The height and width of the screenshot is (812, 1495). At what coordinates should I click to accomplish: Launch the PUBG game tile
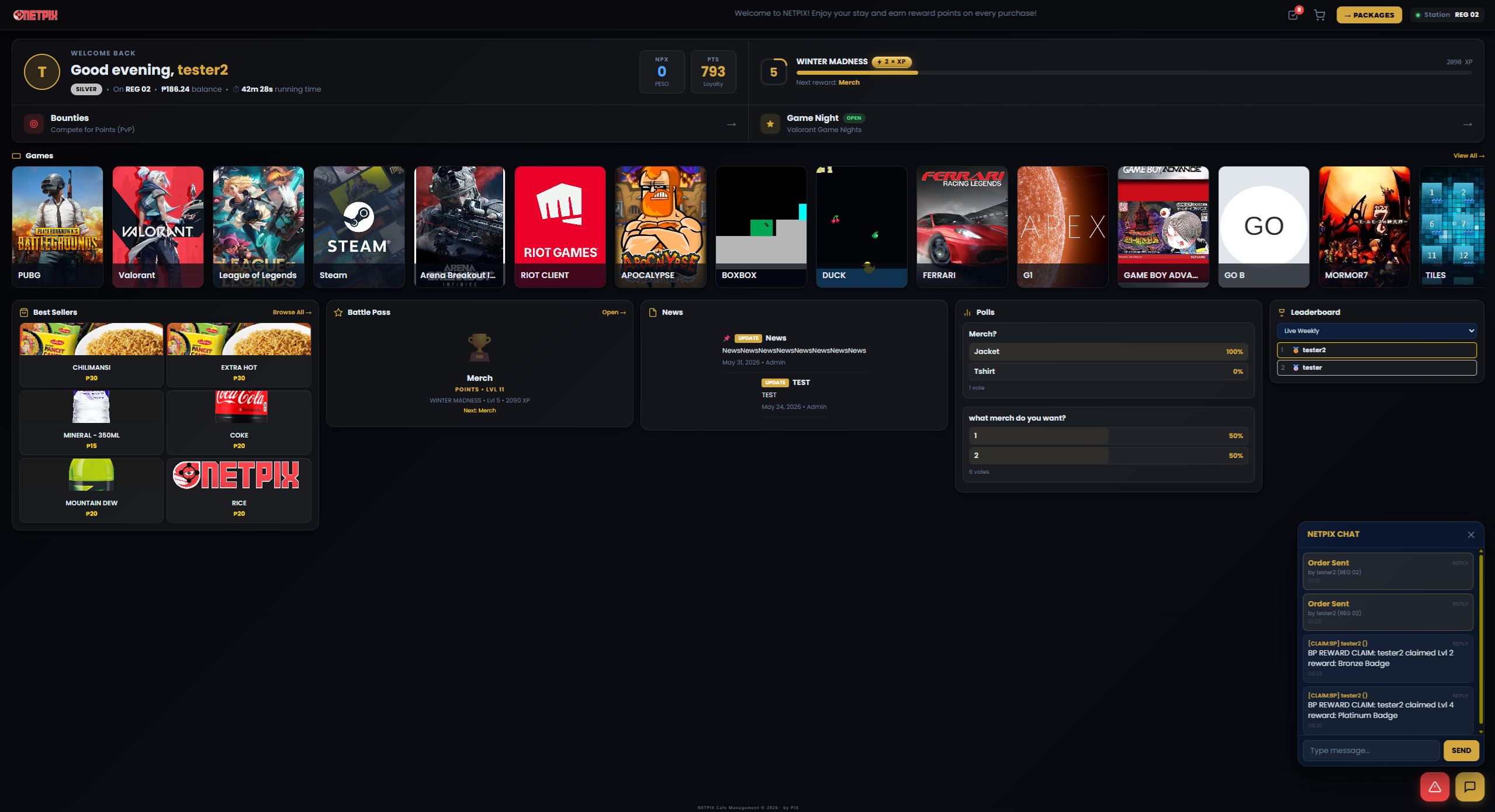tap(58, 227)
